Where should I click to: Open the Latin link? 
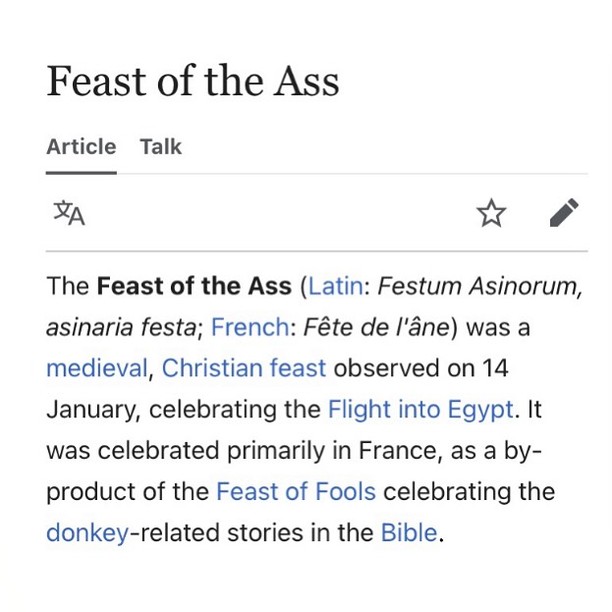click(x=335, y=287)
